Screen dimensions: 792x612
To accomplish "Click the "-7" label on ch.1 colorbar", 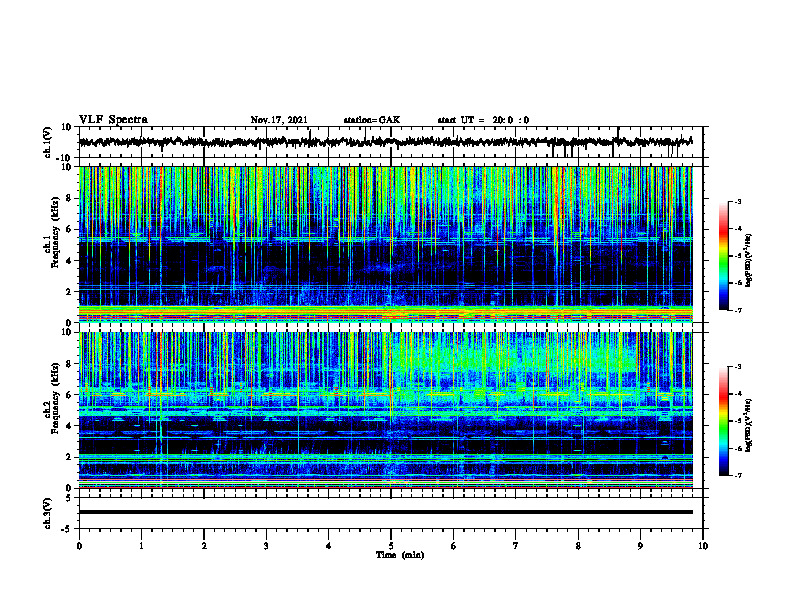I will [x=737, y=310].
